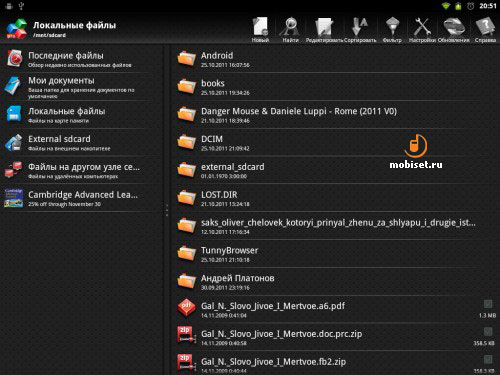Tap the Локальные файлы header title

click(74, 25)
